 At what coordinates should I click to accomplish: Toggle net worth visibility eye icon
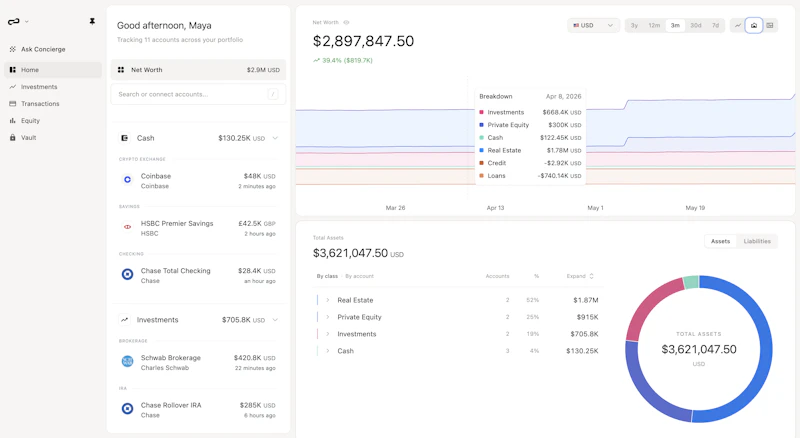click(x=346, y=22)
